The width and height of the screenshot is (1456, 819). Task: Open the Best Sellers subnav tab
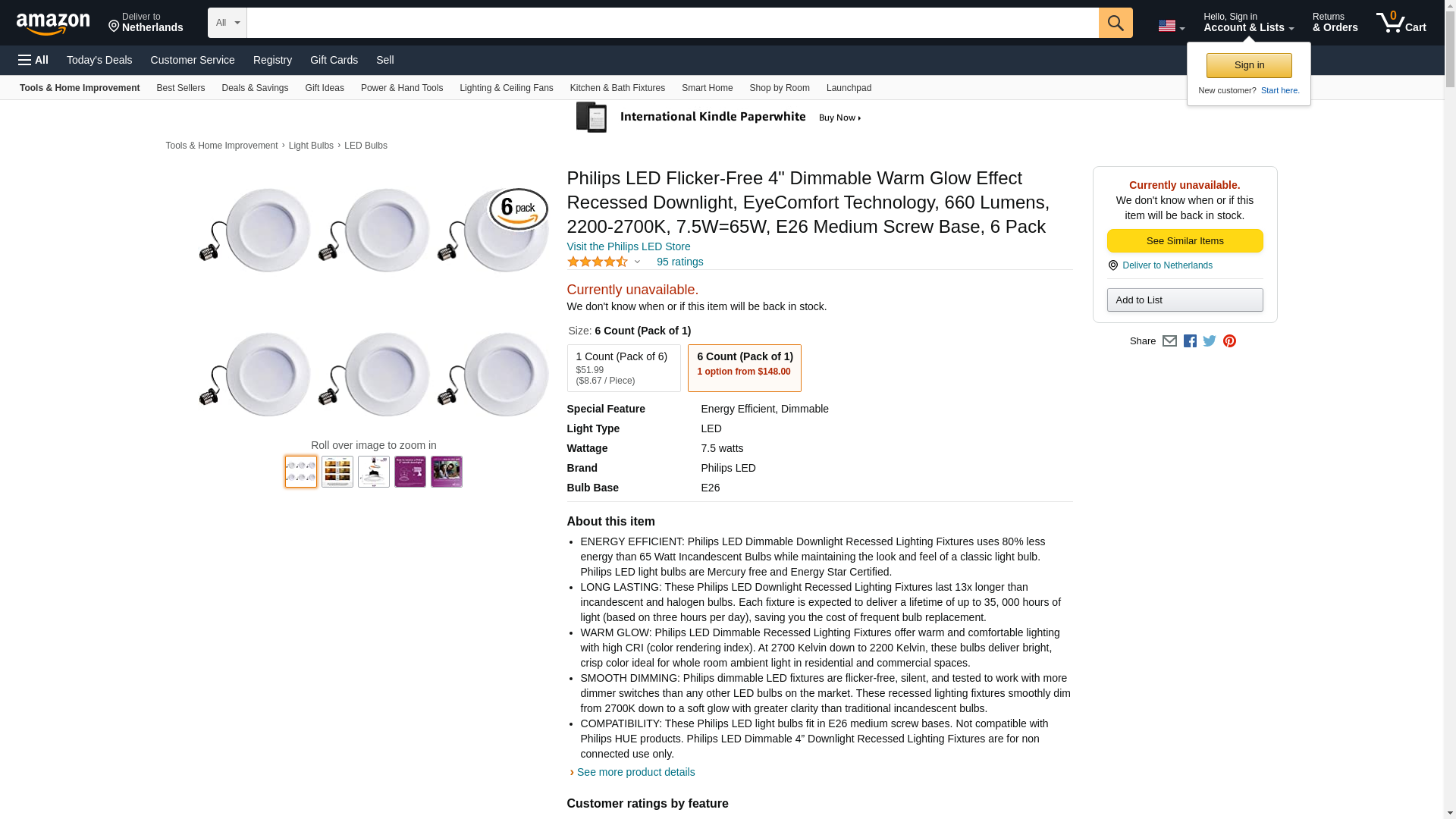pyautogui.click(x=180, y=88)
